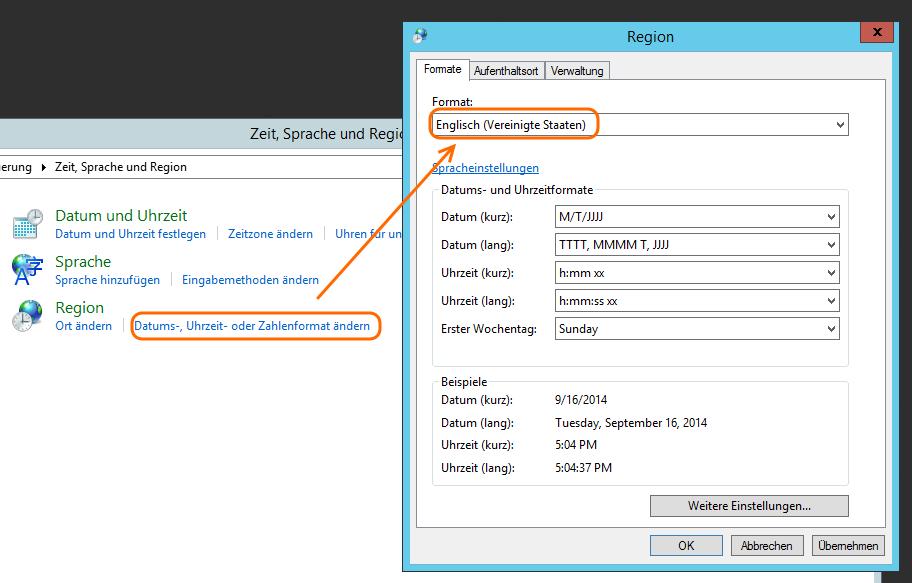Open the Format language dropdown
Viewport: 912px width, 583px height.
[x=640, y=125]
